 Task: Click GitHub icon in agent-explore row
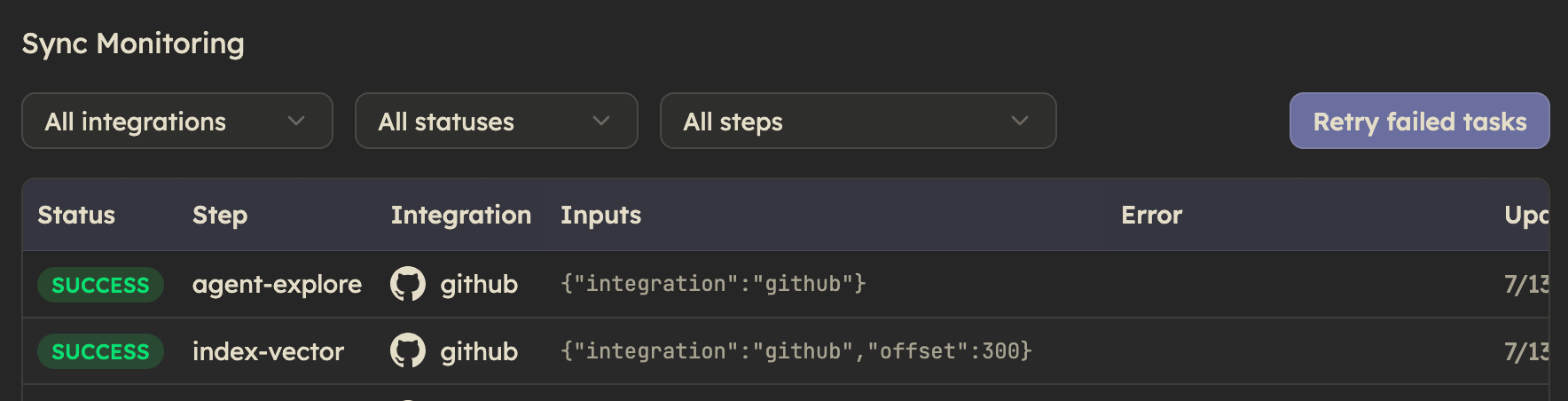click(x=408, y=284)
